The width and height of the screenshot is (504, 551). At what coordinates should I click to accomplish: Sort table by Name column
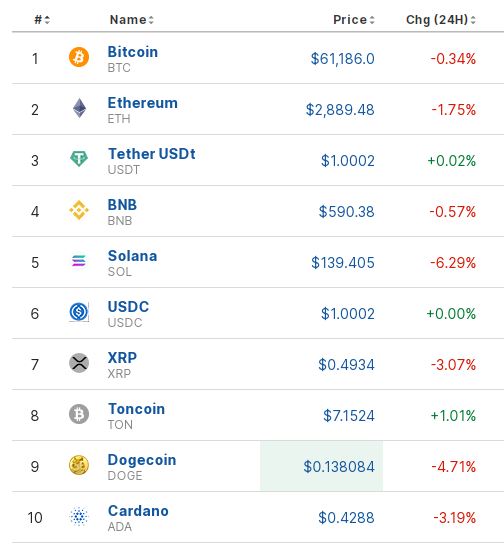pyautogui.click(x=132, y=20)
